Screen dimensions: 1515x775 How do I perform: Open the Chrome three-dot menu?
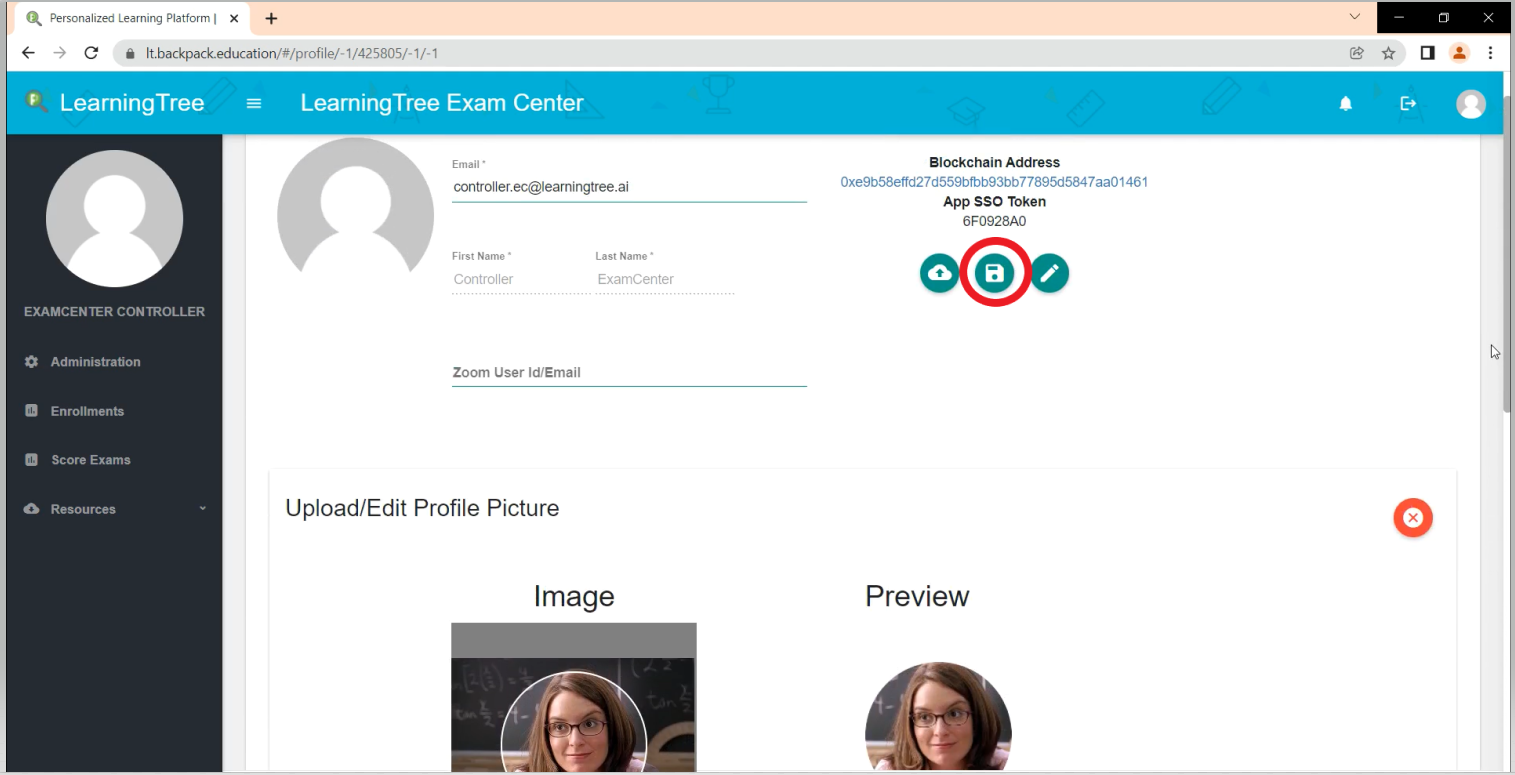1490,53
